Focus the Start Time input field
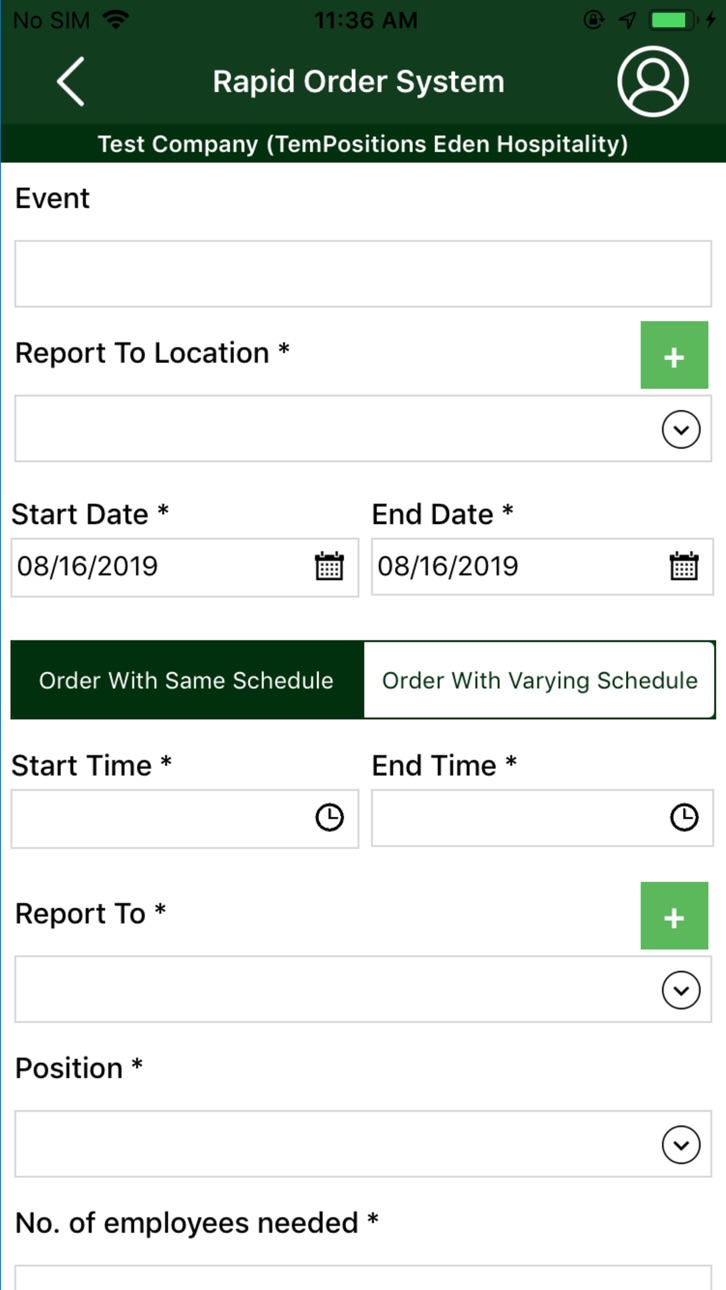Screen dimensions: 726x1290 [185, 819]
